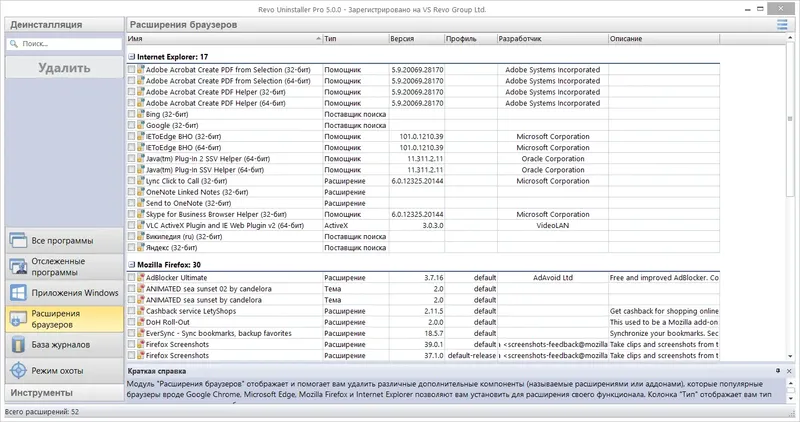
Task: Check ANIMATED sea sunset 02 by candelora
Action: [x=132, y=288]
